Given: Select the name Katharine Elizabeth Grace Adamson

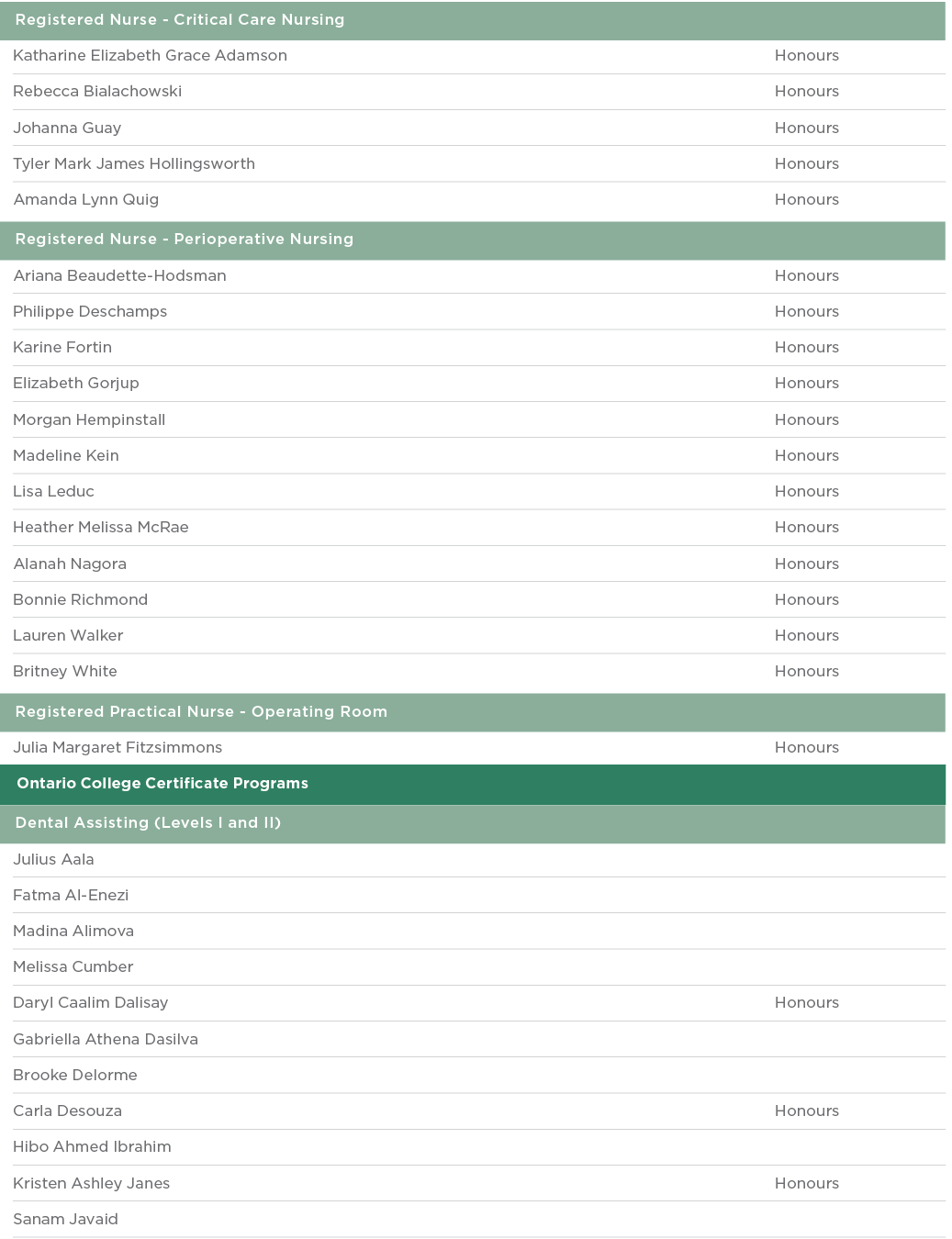Looking at the screenshot, I should pyautogui.click(x=150, y=56).
